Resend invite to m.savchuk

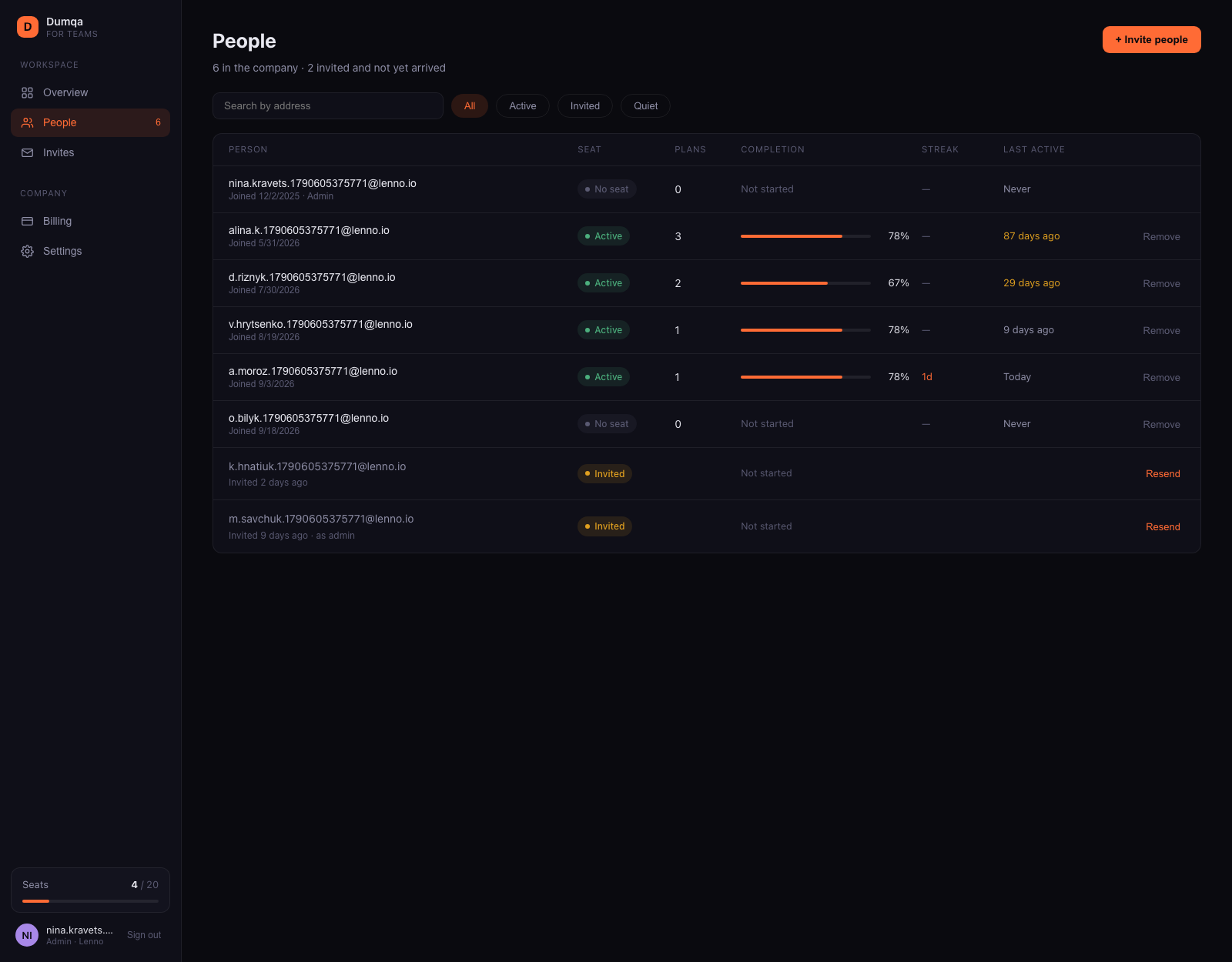click(x=1163, y=527)
